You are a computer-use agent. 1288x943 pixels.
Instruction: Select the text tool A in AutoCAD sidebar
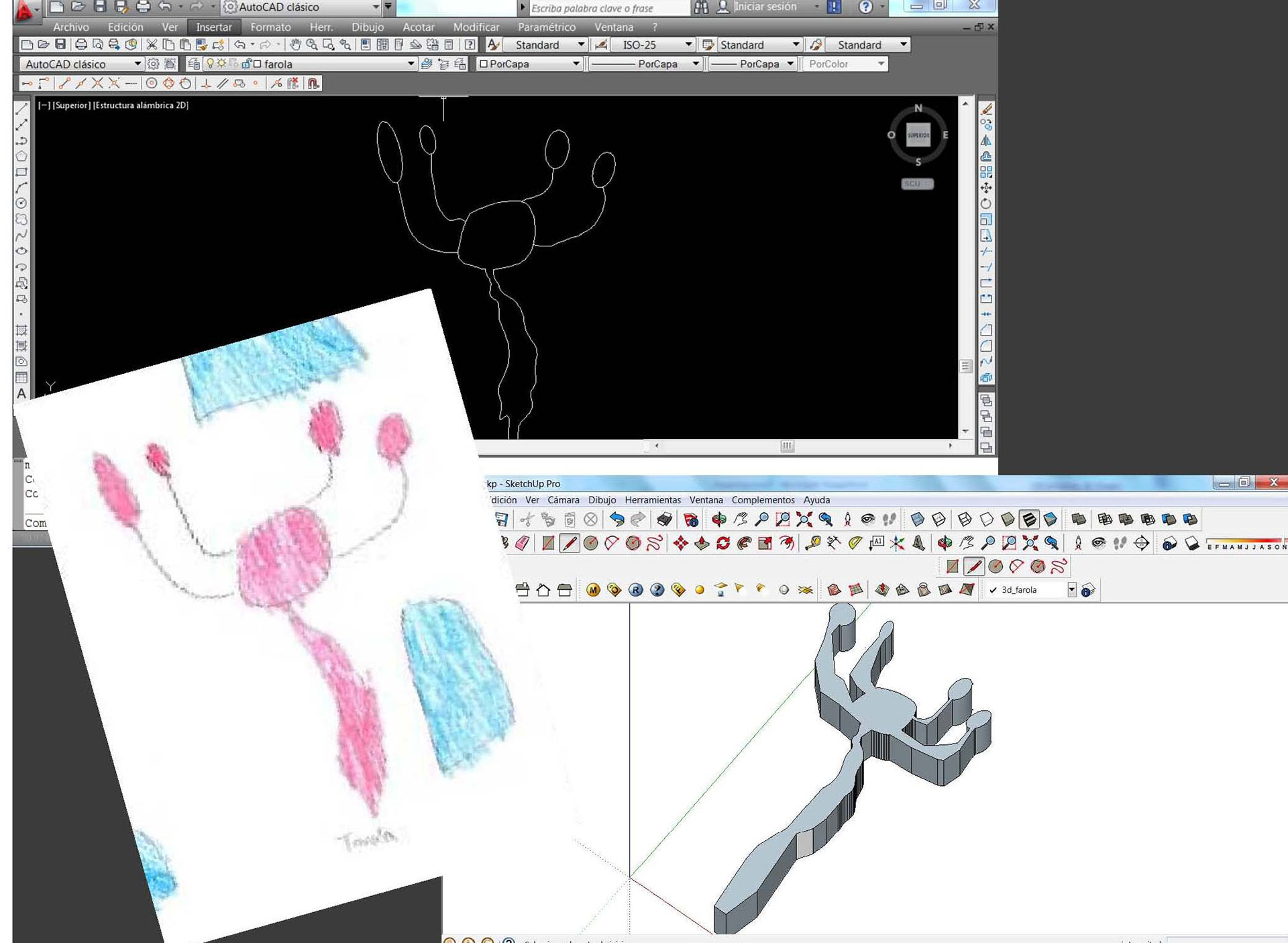click(x=21, y=394)
